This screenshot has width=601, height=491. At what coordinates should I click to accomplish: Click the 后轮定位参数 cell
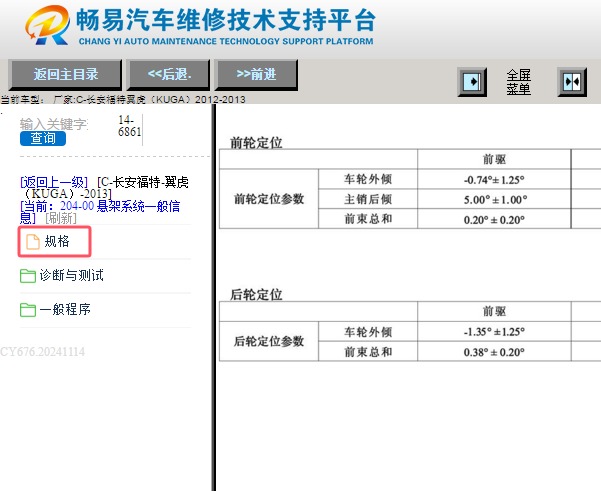pos(269,341)
